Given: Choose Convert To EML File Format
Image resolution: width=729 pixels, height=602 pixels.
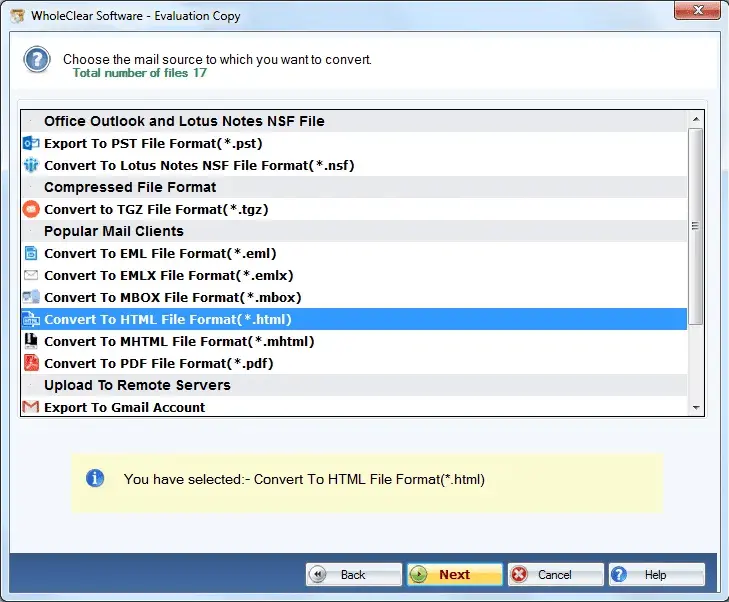Looking at the screenshot, I should (x=354, y=253).
